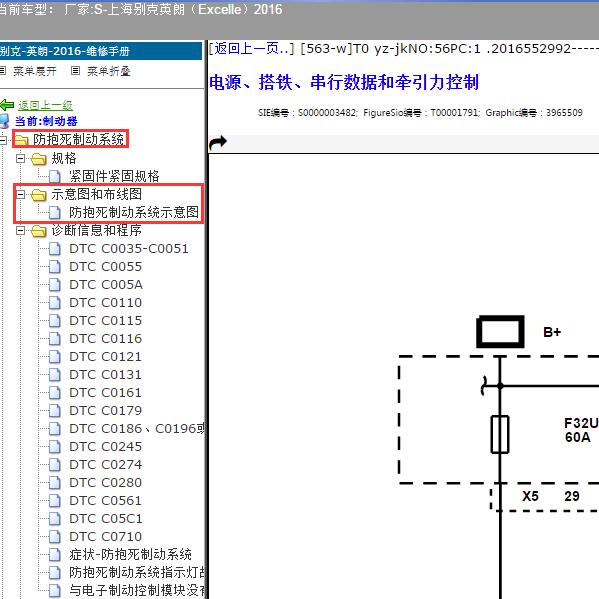Image resolution: width=599 pixels, height=599 pixels.
Task: Select the 诊断信息和程序 tree item
Action: [97, 230]
